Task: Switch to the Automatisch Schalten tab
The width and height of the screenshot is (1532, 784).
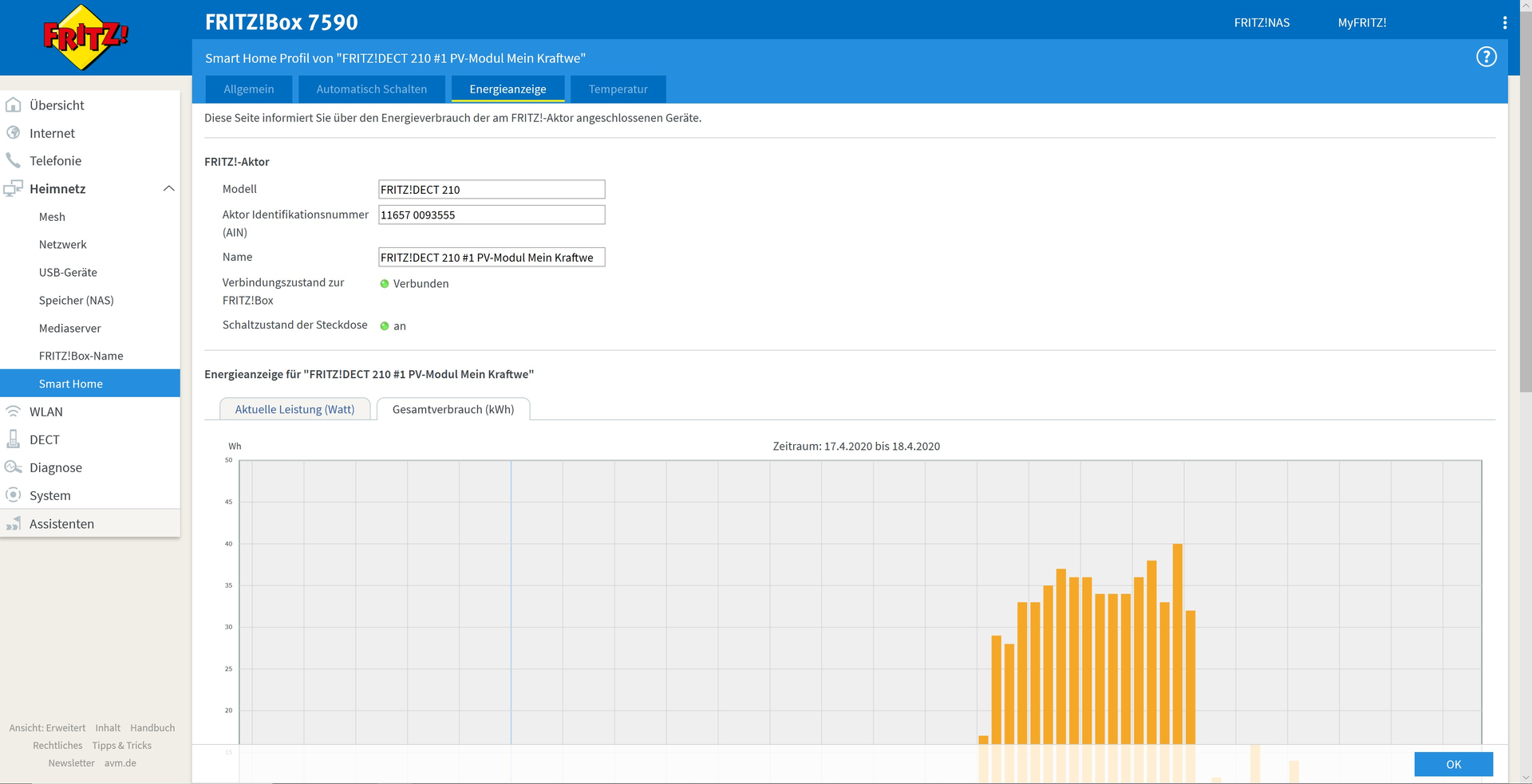Action: click(372, 89)
